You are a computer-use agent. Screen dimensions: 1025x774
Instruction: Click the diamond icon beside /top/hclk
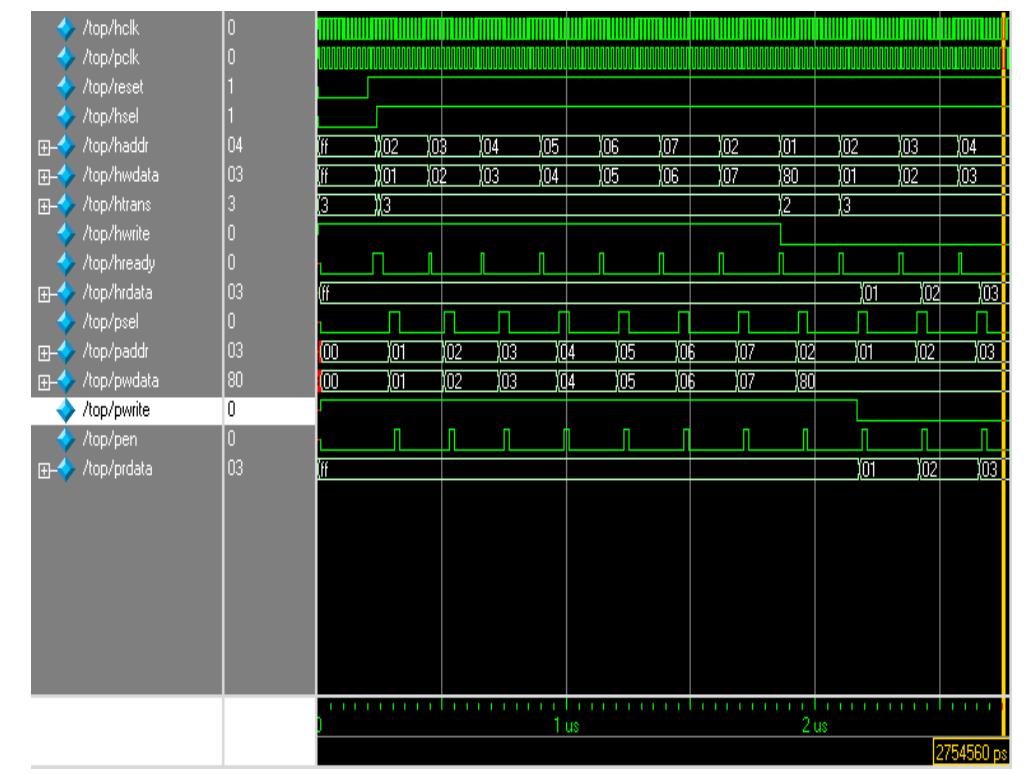click(66, 28)
